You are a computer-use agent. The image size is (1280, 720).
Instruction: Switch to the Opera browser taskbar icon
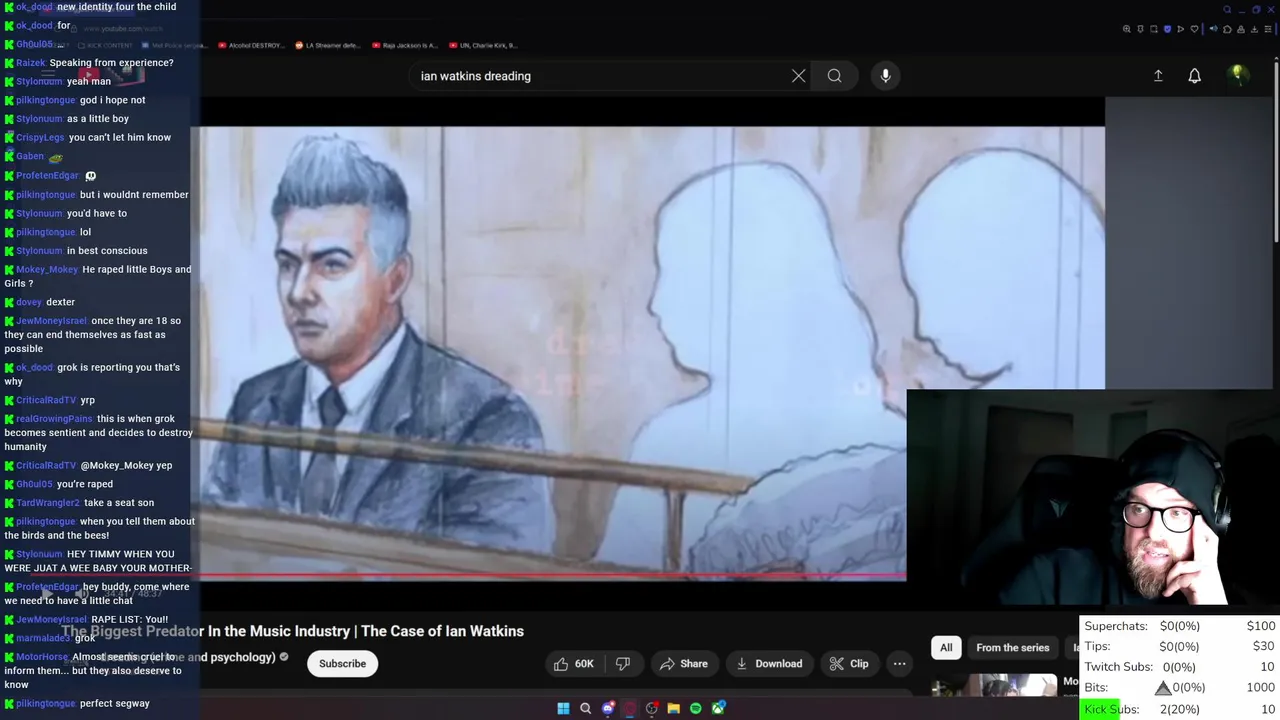630,708
